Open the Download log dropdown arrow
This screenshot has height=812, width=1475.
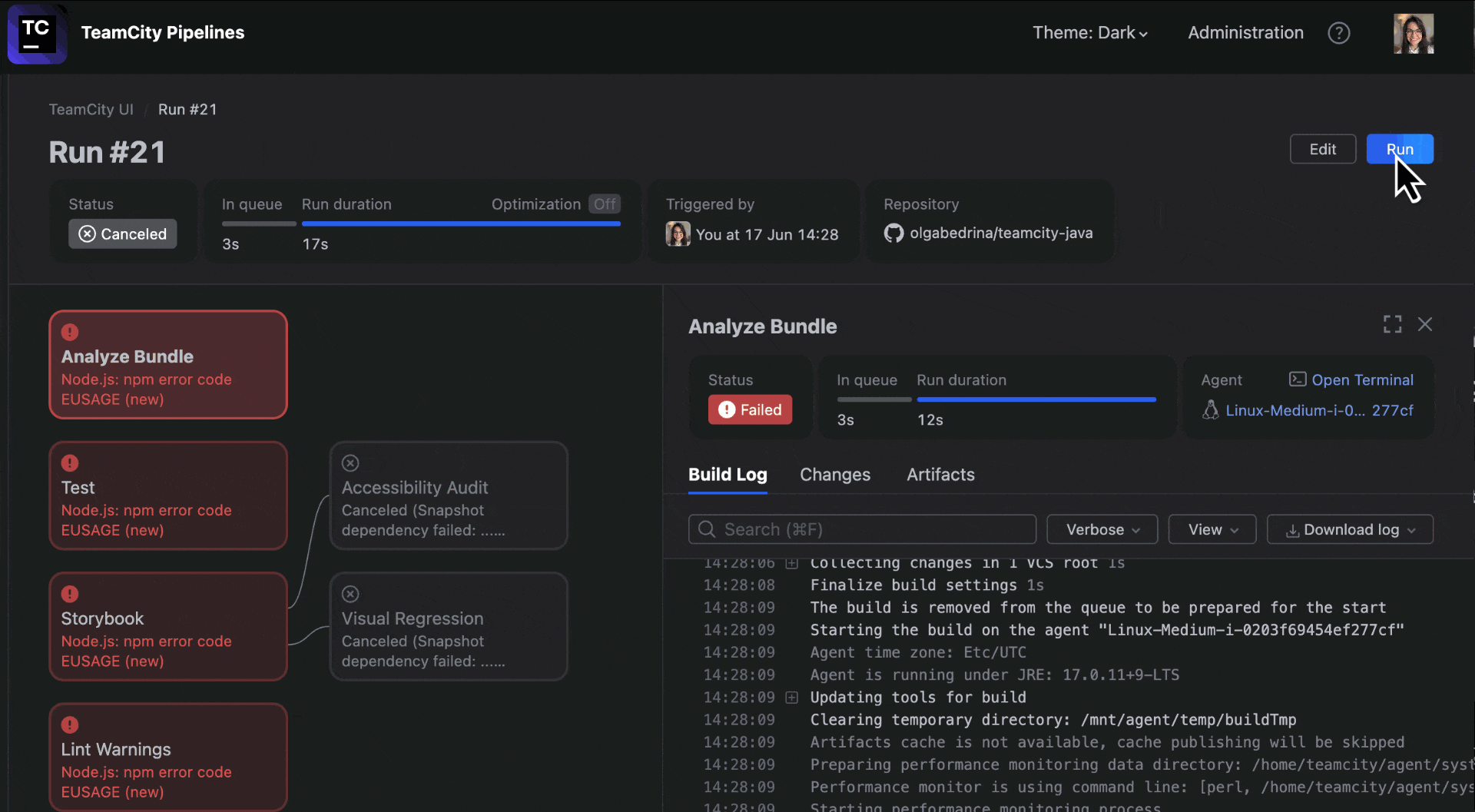click(1411, 530)
